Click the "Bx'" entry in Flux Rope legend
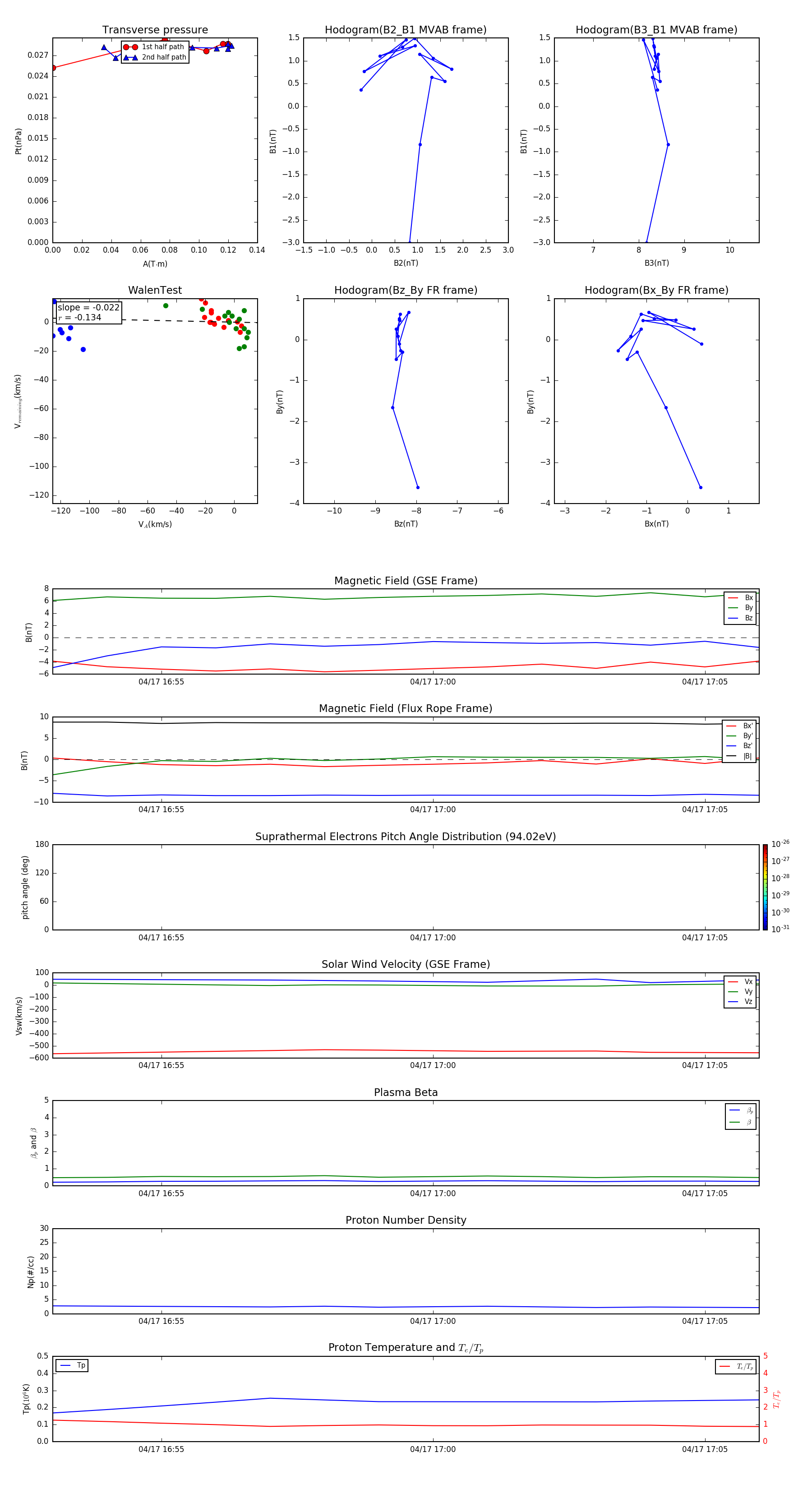This screenshot has height=1489, width=812. 739,726
